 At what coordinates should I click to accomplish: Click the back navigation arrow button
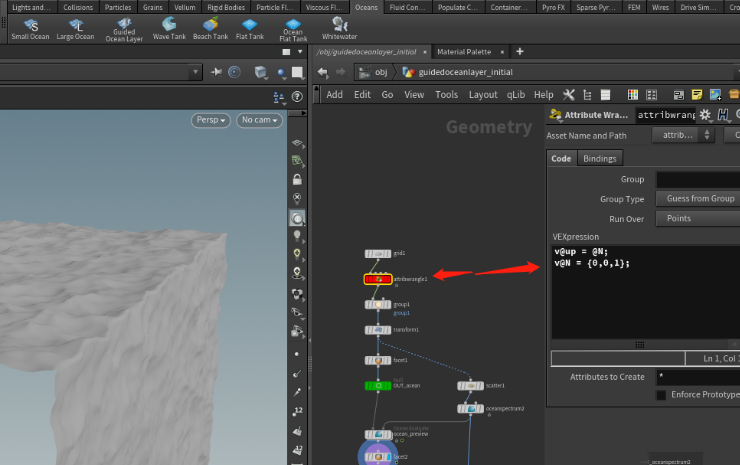click(323, 72)
